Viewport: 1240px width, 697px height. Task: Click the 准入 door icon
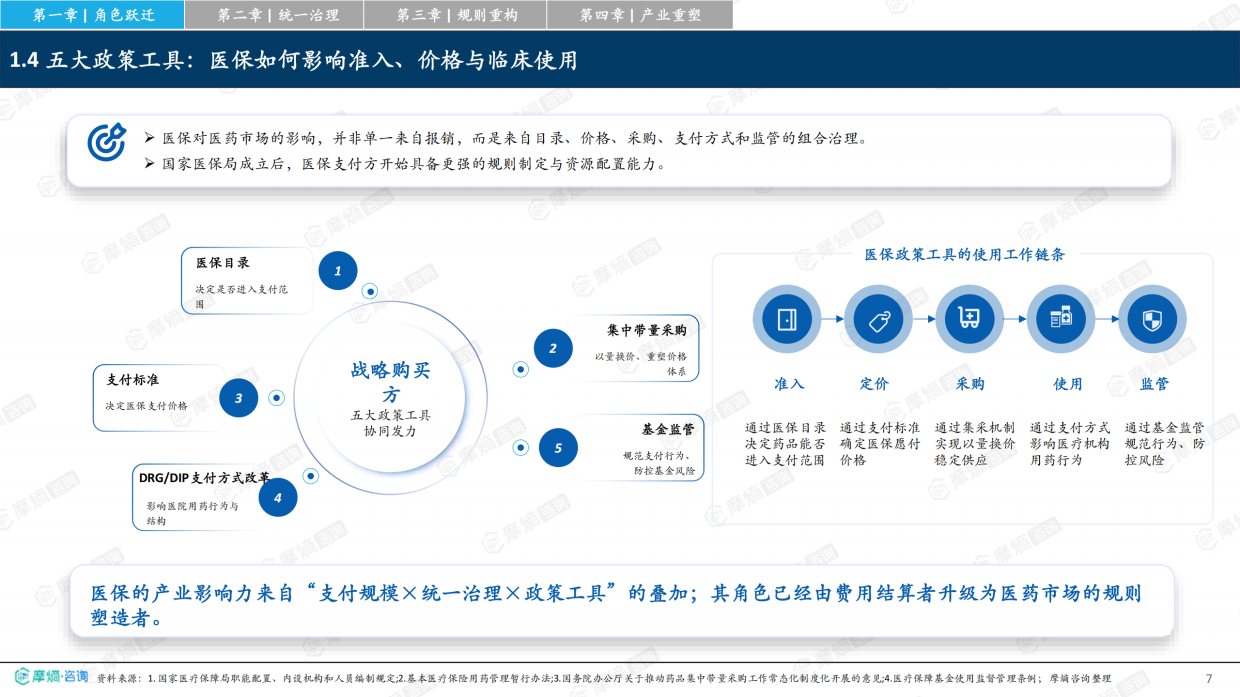point(787,320)
